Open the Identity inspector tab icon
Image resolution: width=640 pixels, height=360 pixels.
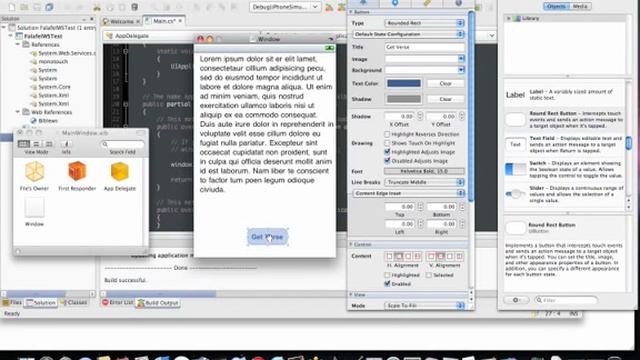[459, 3]
